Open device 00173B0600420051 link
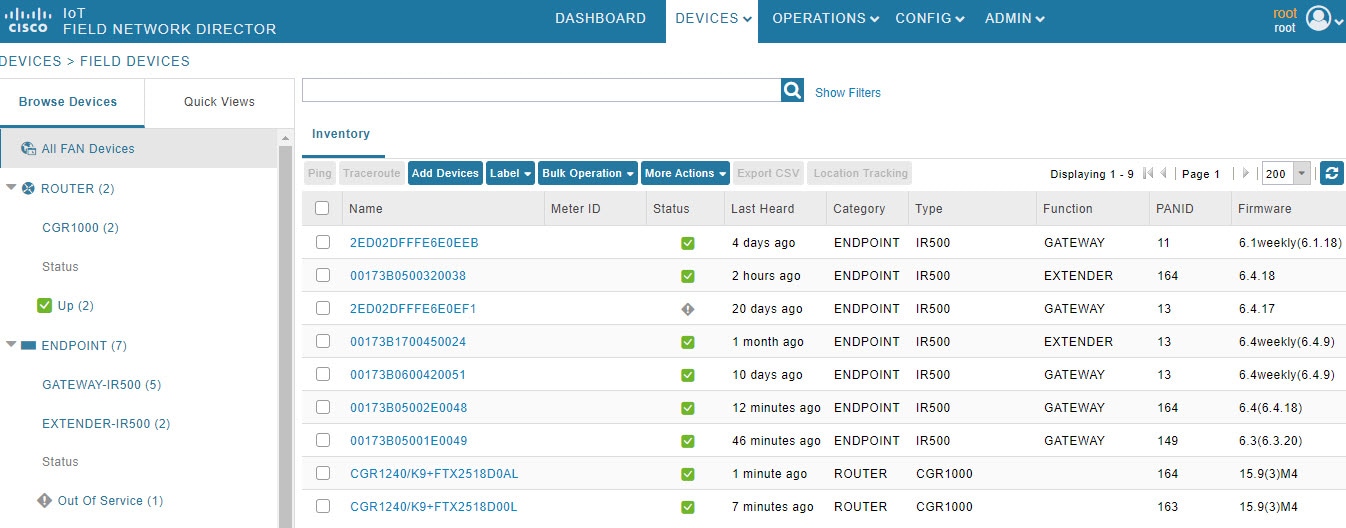This screenshot has height=528, width=1346. [408, 375]
